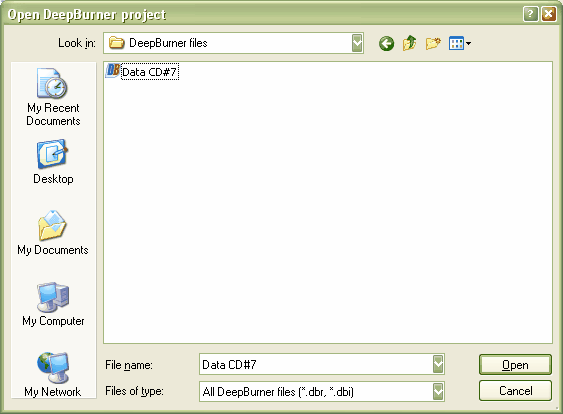Create a new folder
Screen dimensions: 563x414
433,44
